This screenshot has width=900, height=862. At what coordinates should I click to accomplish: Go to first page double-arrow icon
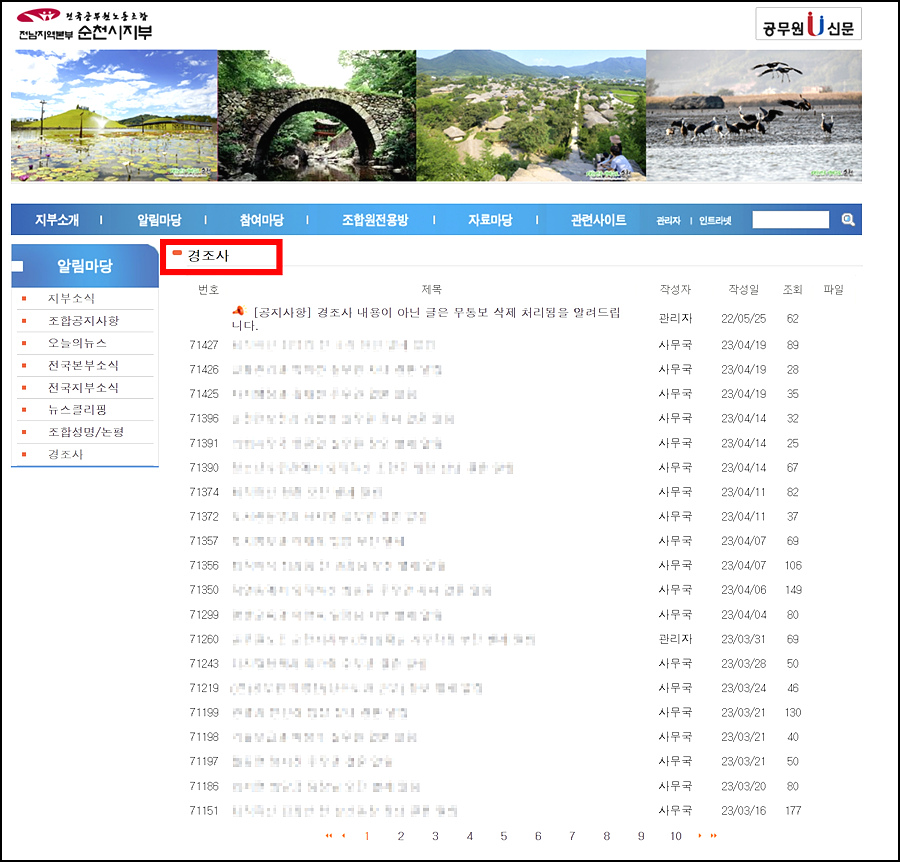(328, 836)
